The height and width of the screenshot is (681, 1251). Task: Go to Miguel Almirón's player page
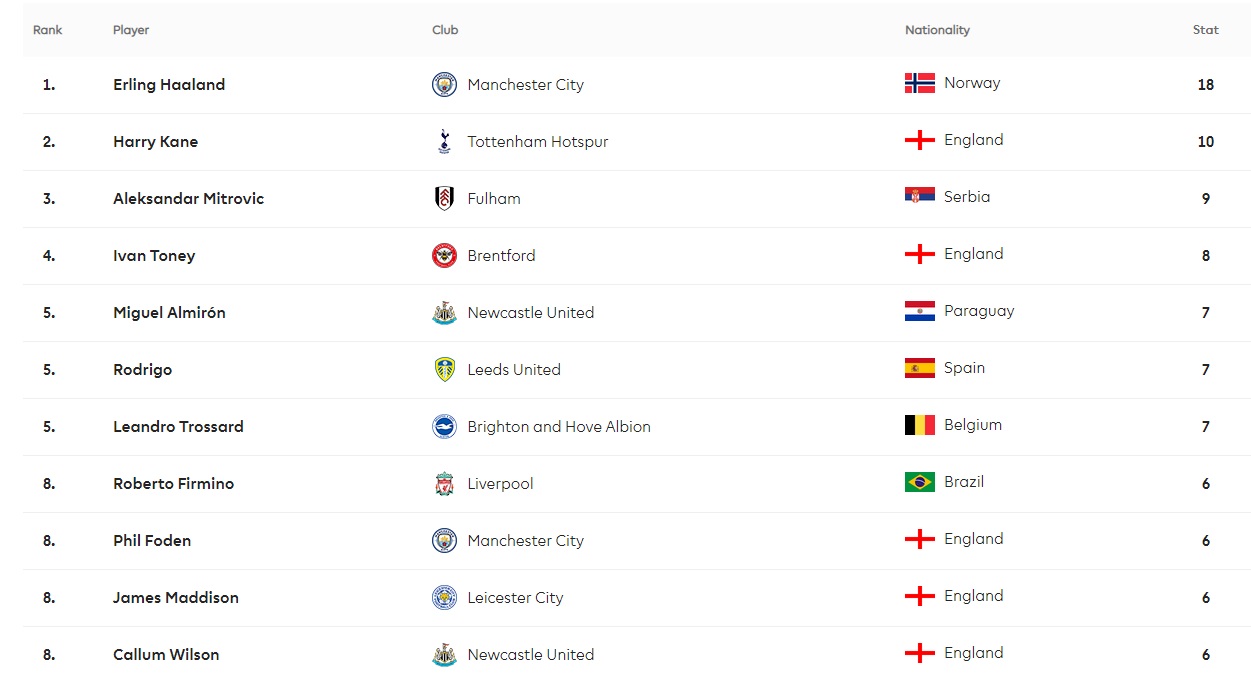coord(169,313)
